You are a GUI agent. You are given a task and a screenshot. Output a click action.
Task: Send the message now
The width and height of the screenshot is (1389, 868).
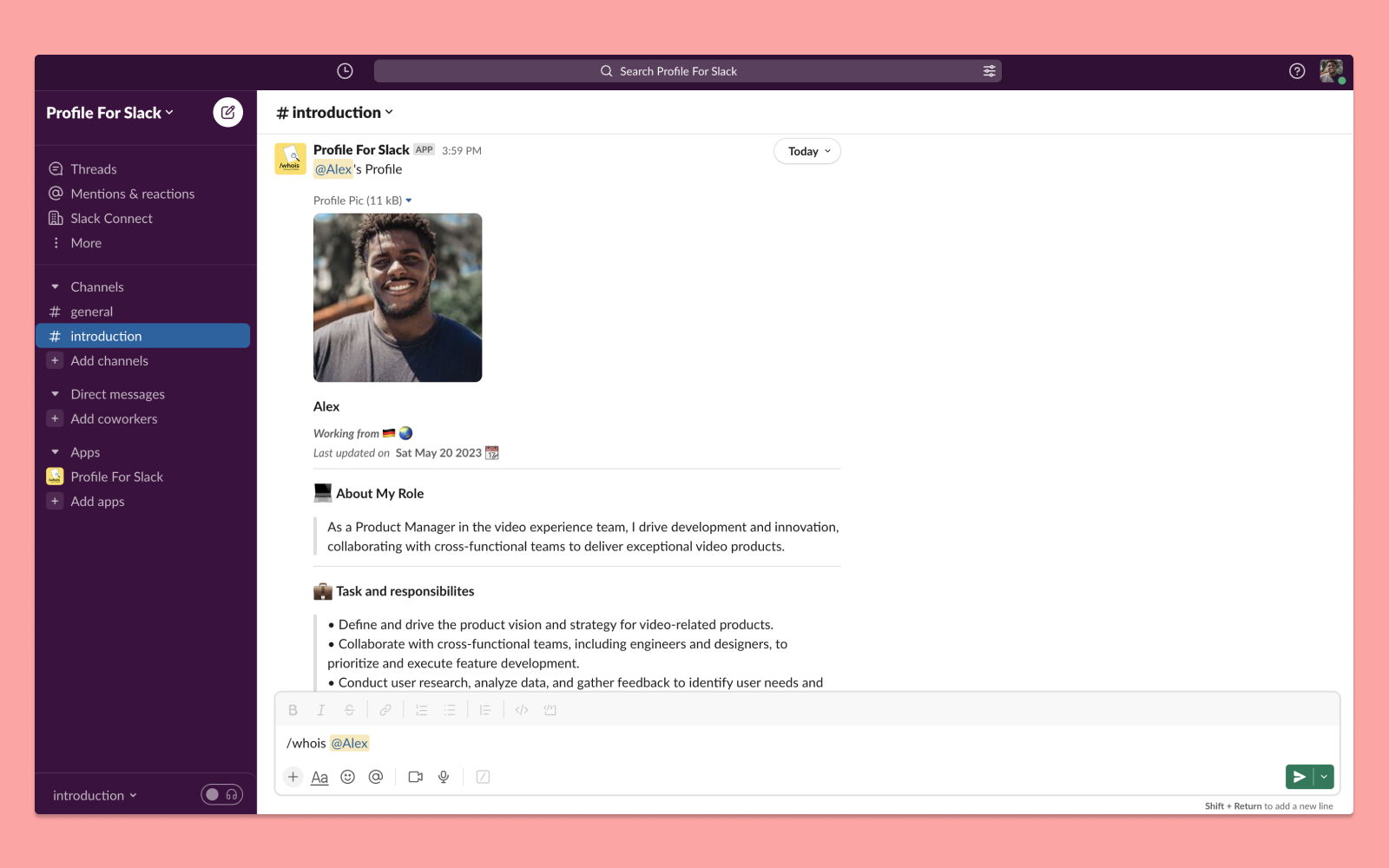click(1299, 777)
